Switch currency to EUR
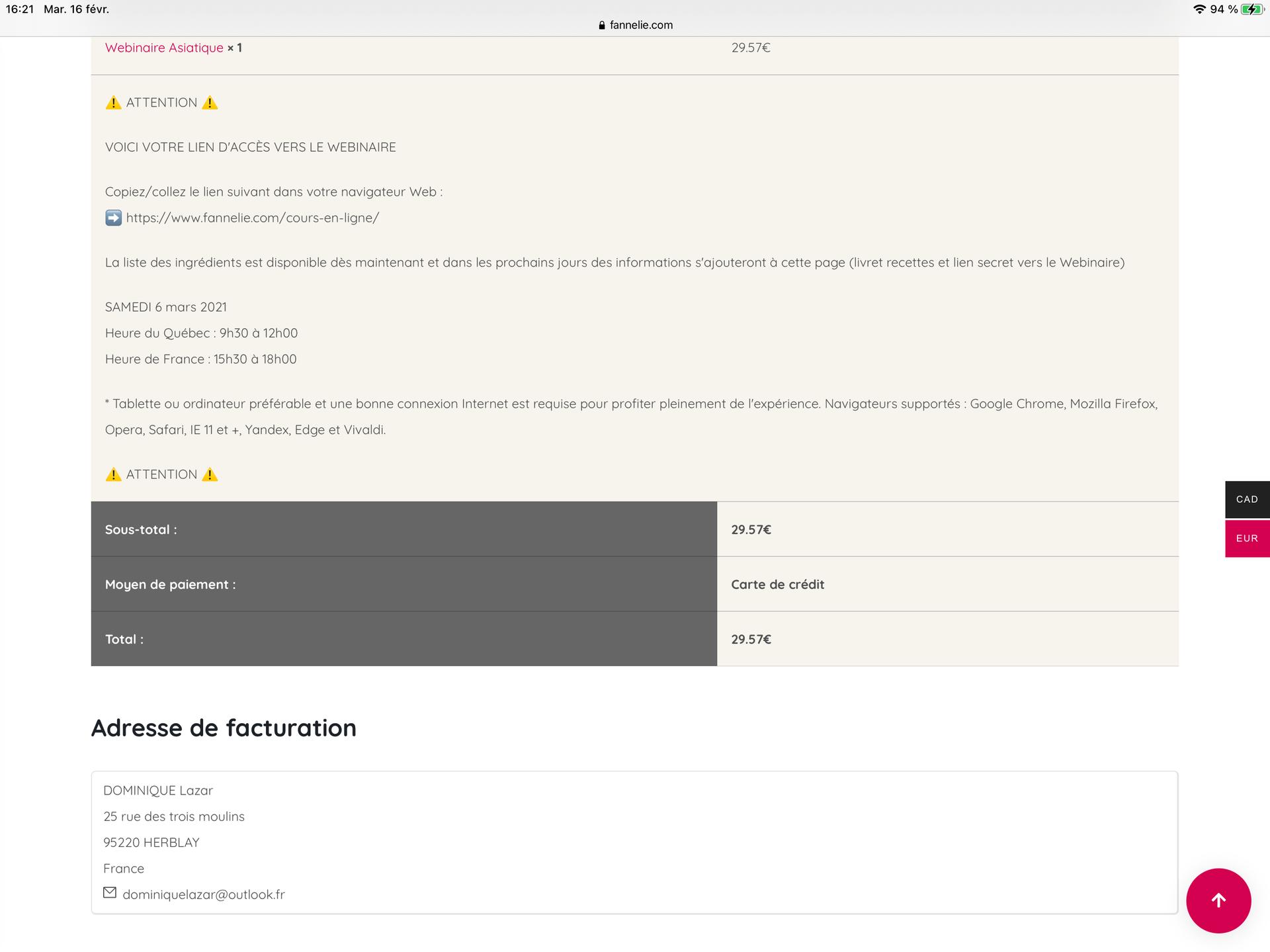Viewport: 1270px width, 952px height. (1247, 539)
